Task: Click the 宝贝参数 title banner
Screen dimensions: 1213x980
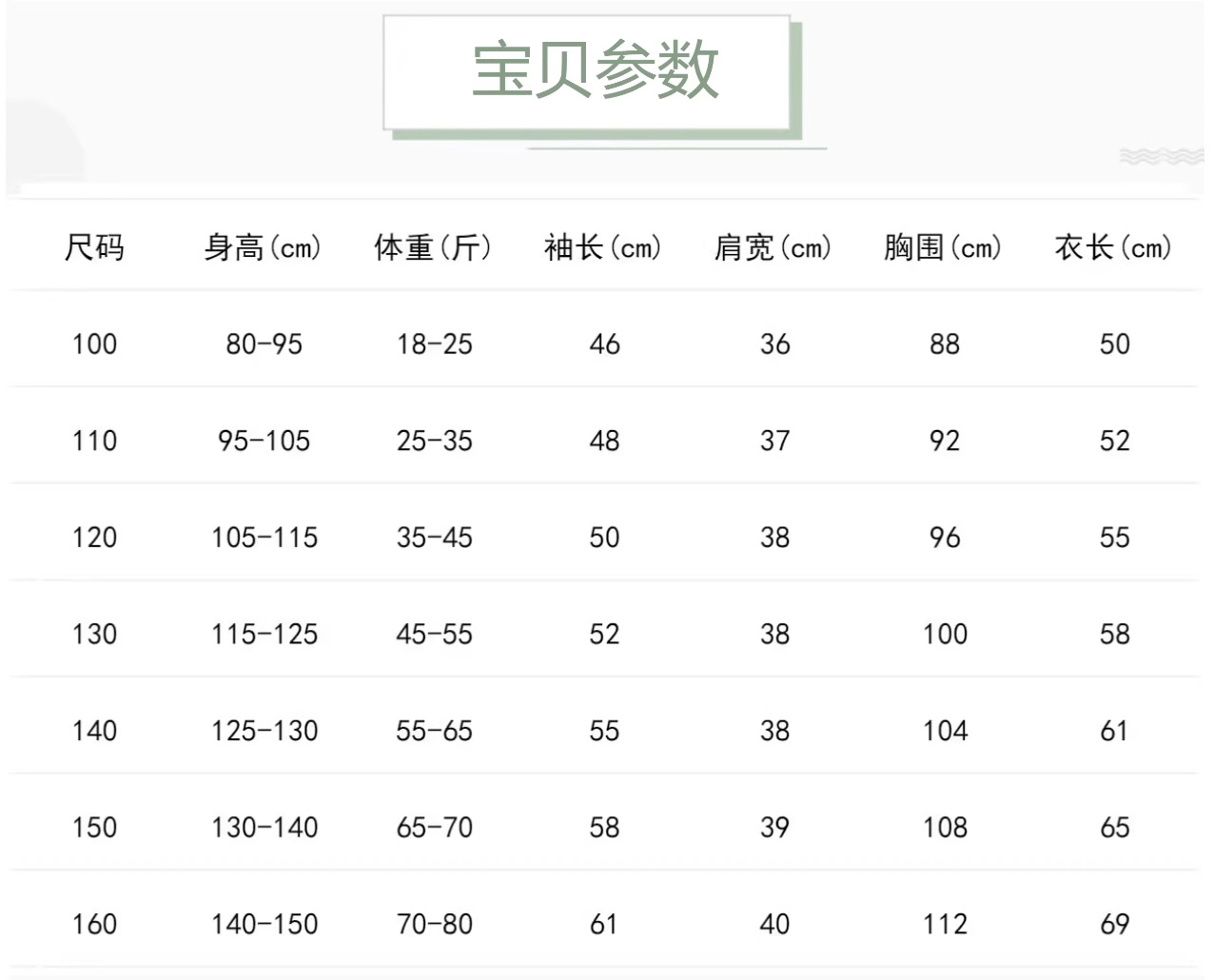Action: click(x=595, y=70)
